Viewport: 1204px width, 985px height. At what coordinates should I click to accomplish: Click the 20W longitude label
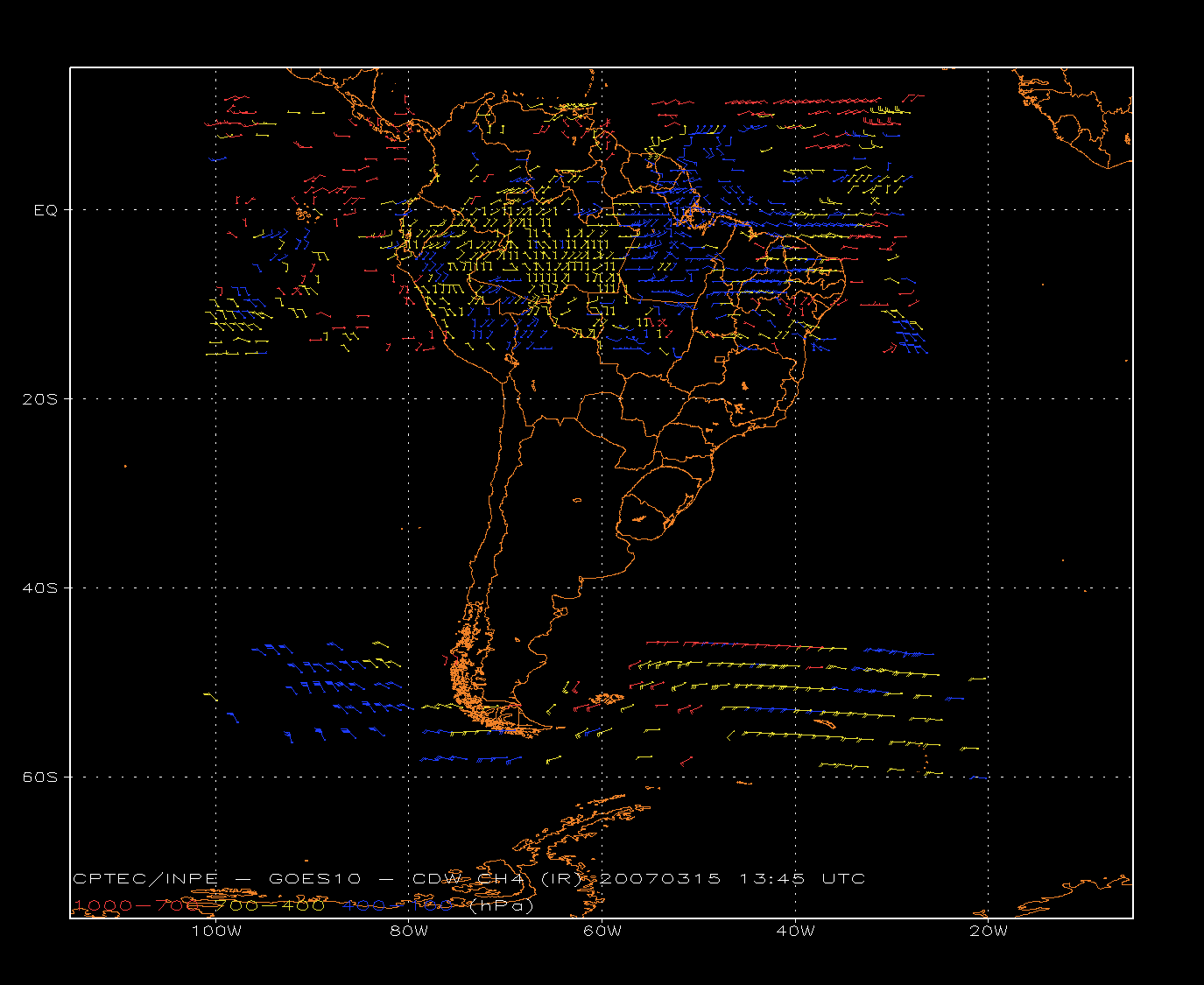point(989,931)
